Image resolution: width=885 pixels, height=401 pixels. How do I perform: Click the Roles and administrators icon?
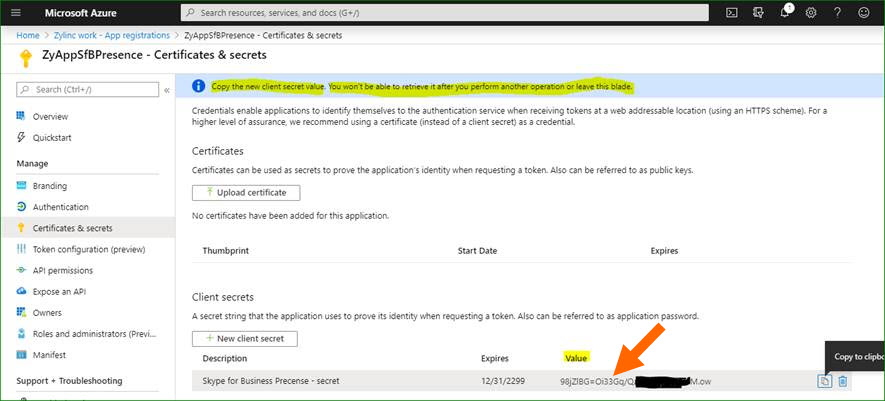pos(21,334)
